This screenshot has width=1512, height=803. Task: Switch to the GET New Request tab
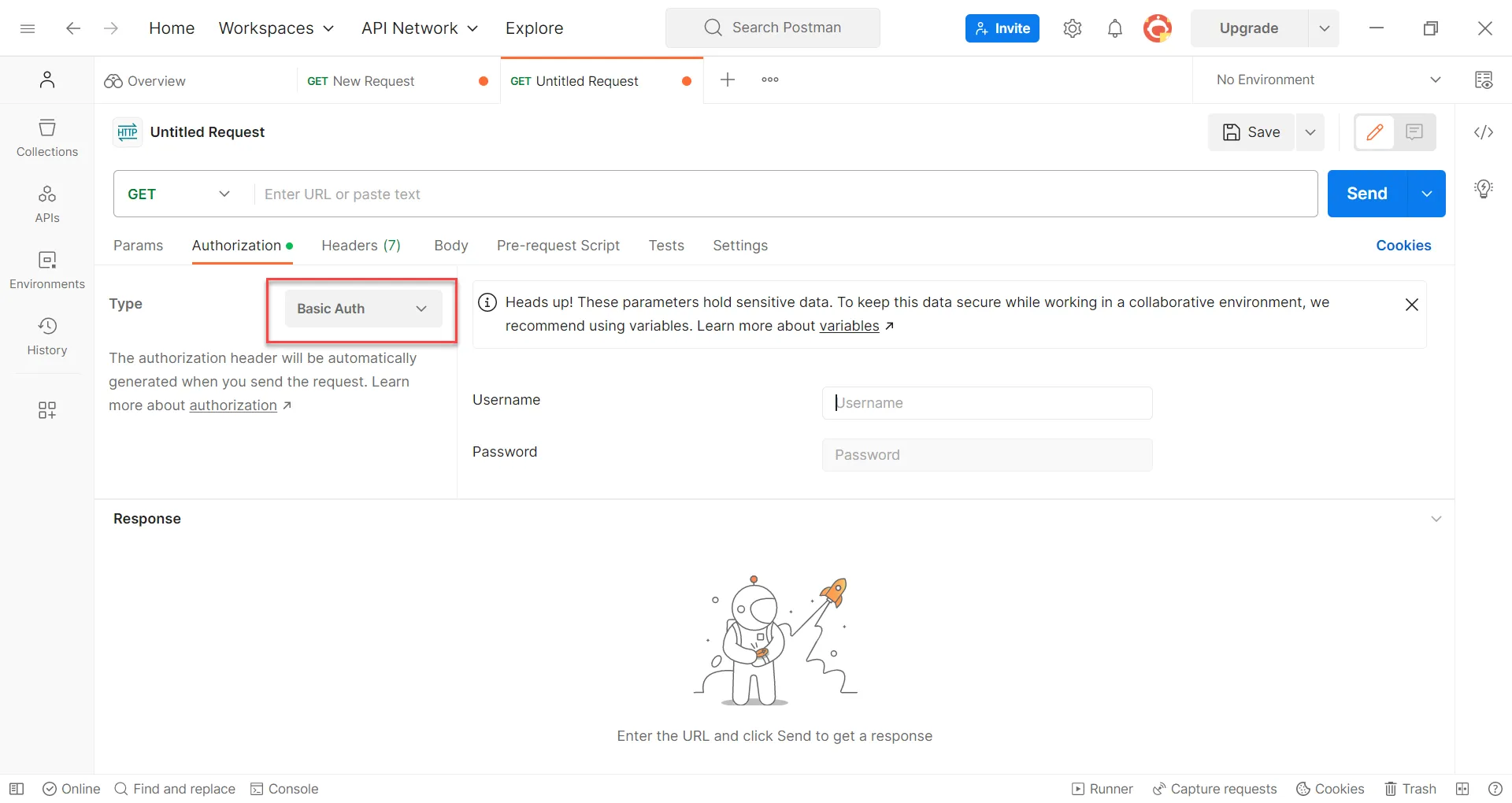tap(397, 81)
